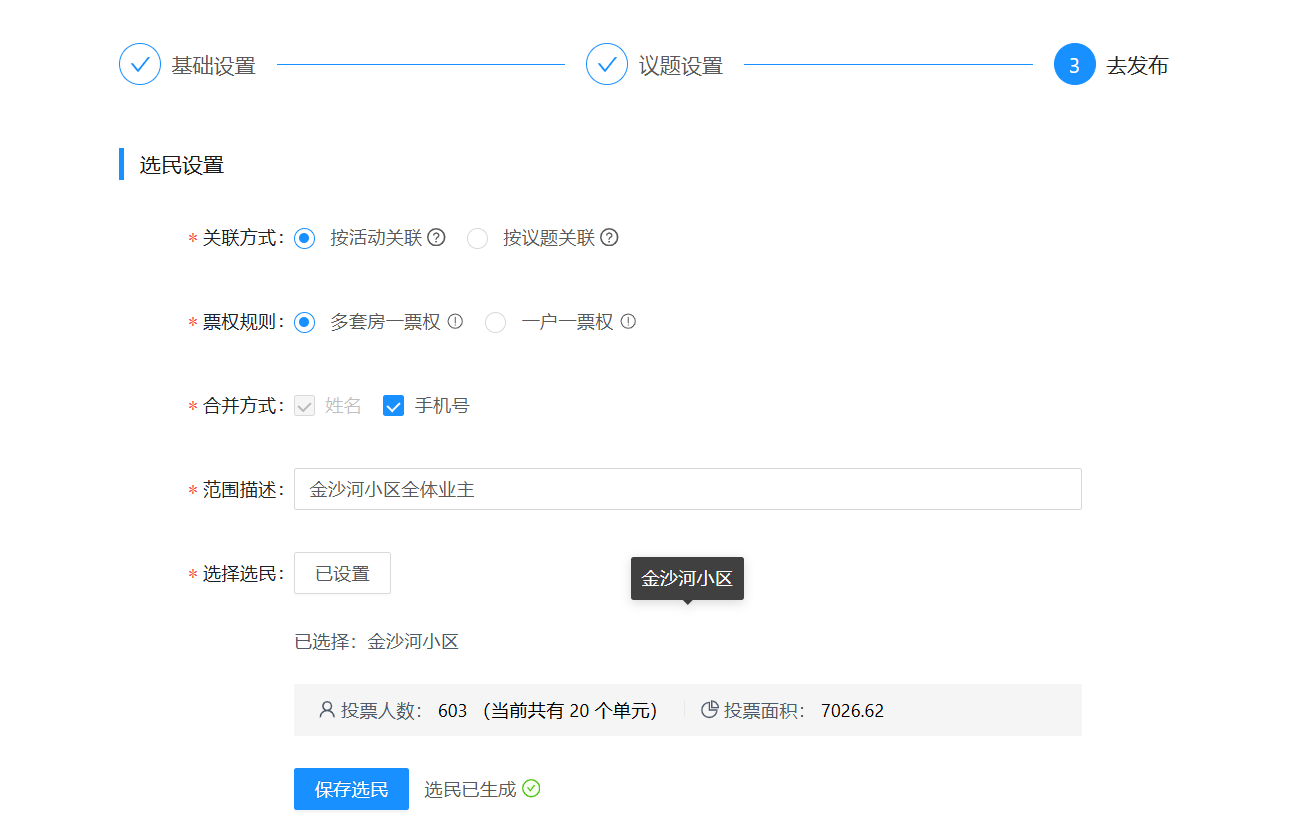This screenshot has width=1302, height=830.
Task: Choose the 多套房一票权 radio option
Action: pyautogui.click(x=305, y=322)
